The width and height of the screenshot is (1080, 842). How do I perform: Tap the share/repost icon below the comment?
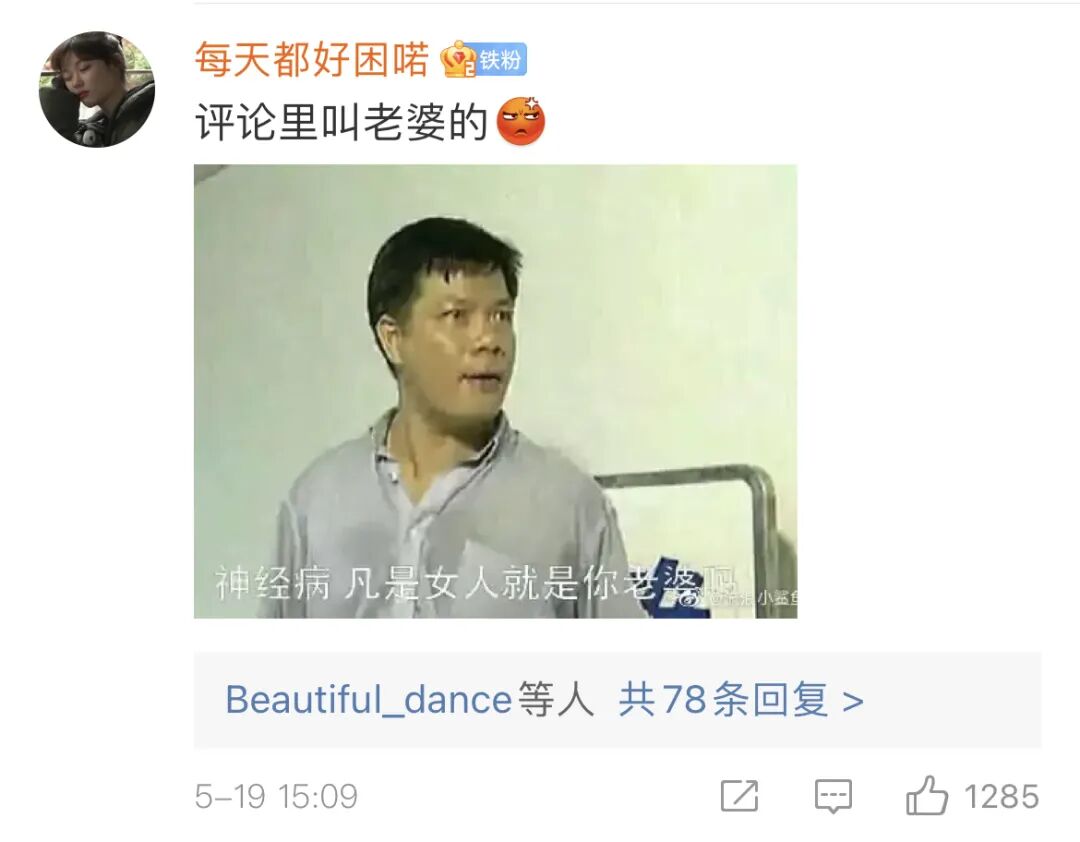739,796
